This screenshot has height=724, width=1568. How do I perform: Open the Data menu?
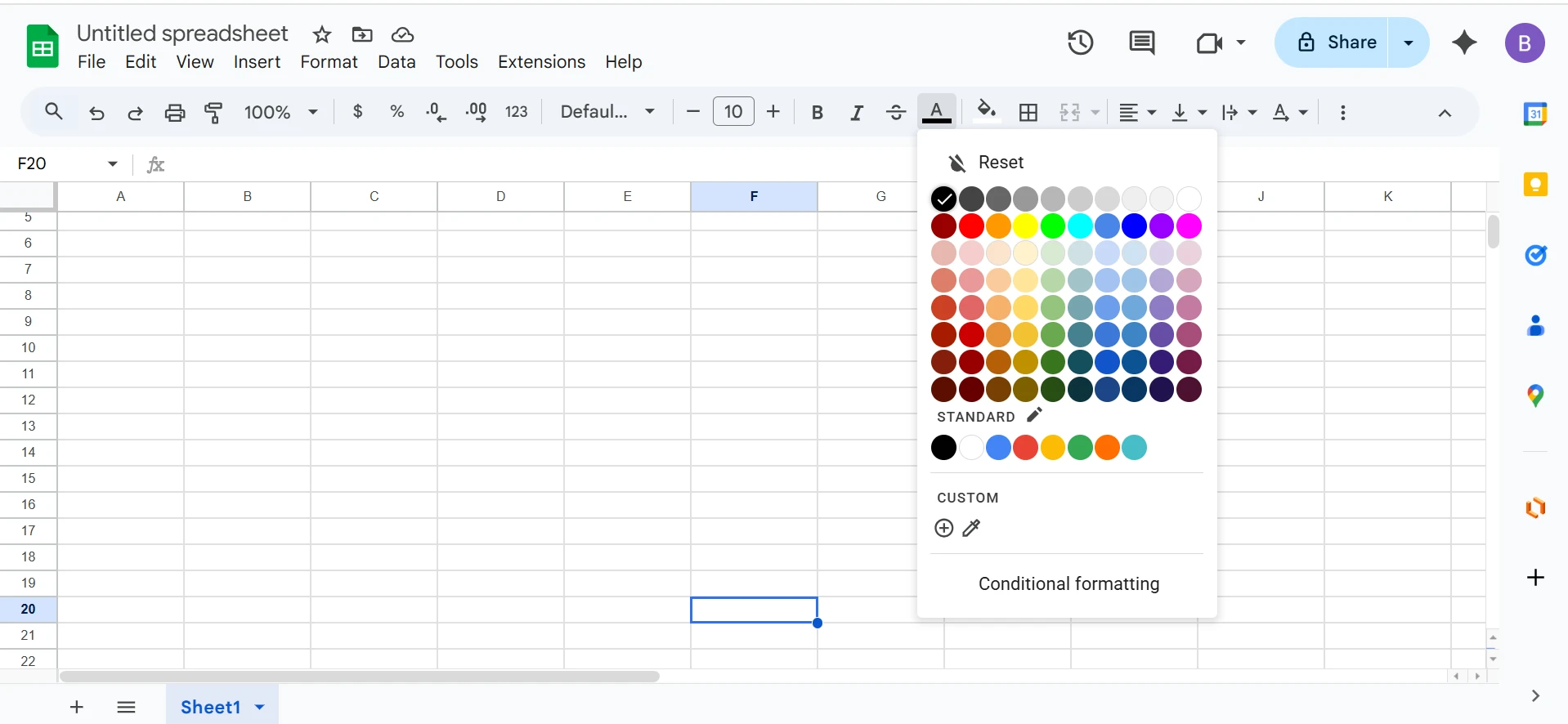pyautogui.click(x=396, y=62)
